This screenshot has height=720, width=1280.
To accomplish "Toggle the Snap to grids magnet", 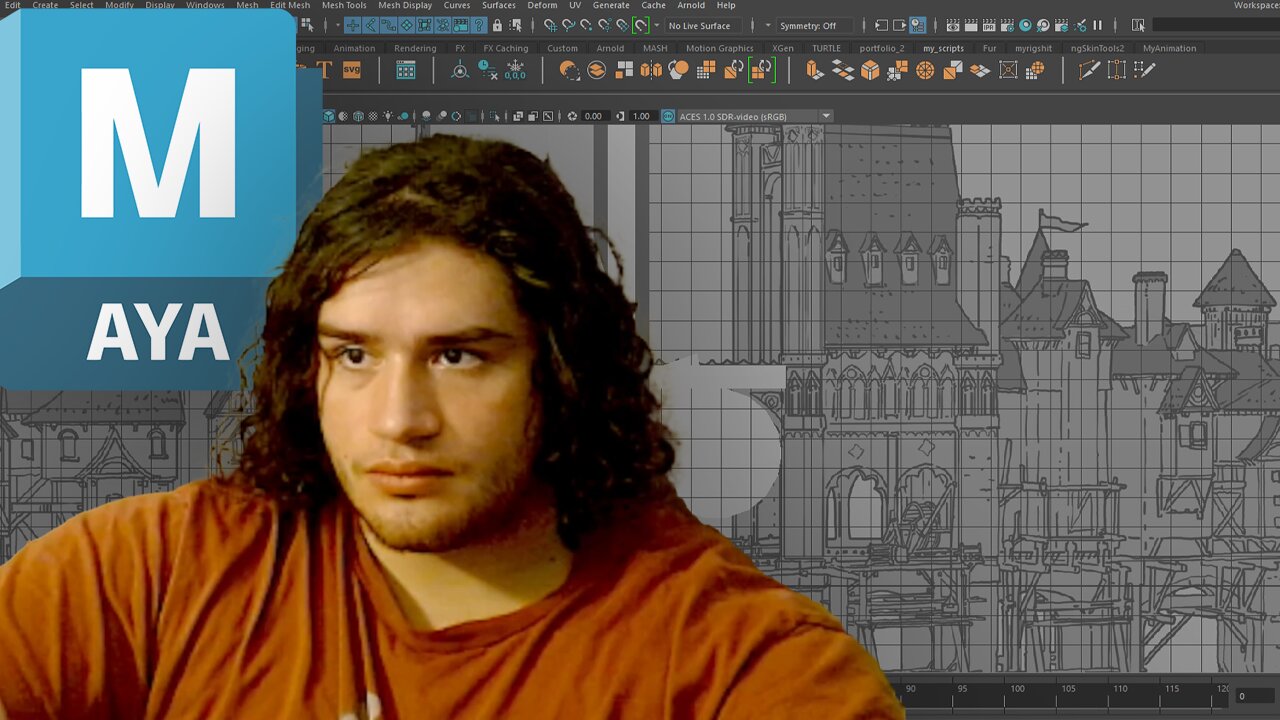I will point(550,25).
